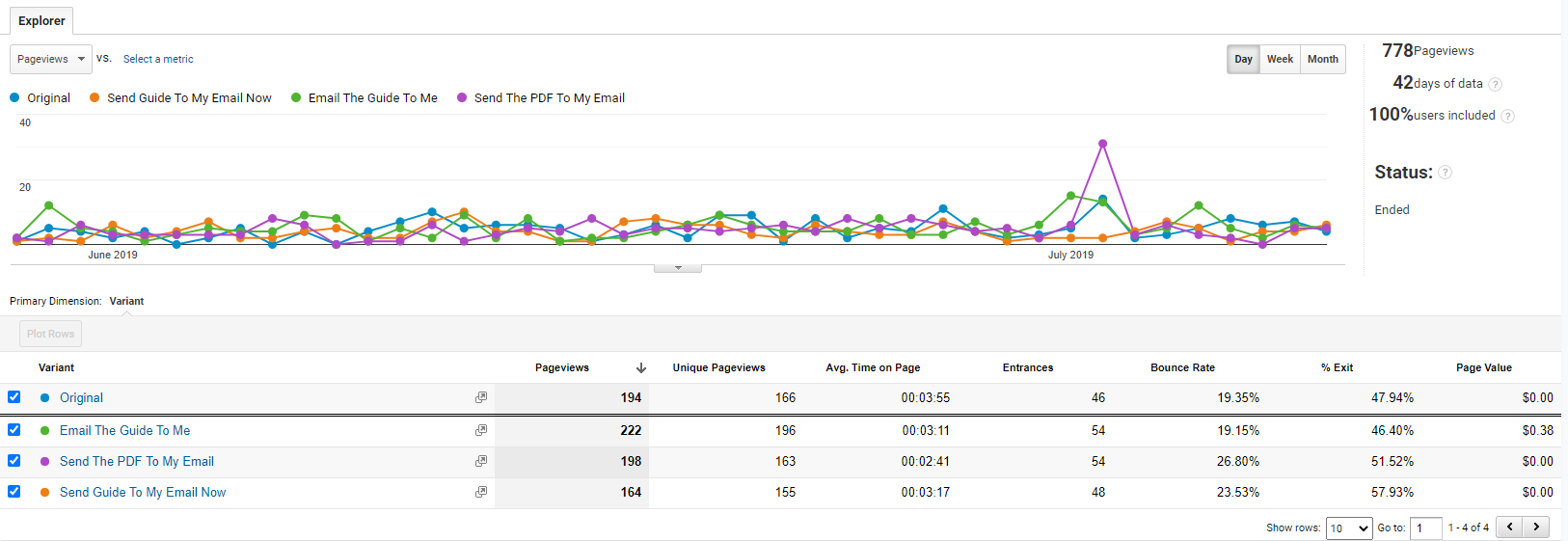Open the Send The PDF To My Email variant link
The image size is (1568, 541).
coord(137,461)
